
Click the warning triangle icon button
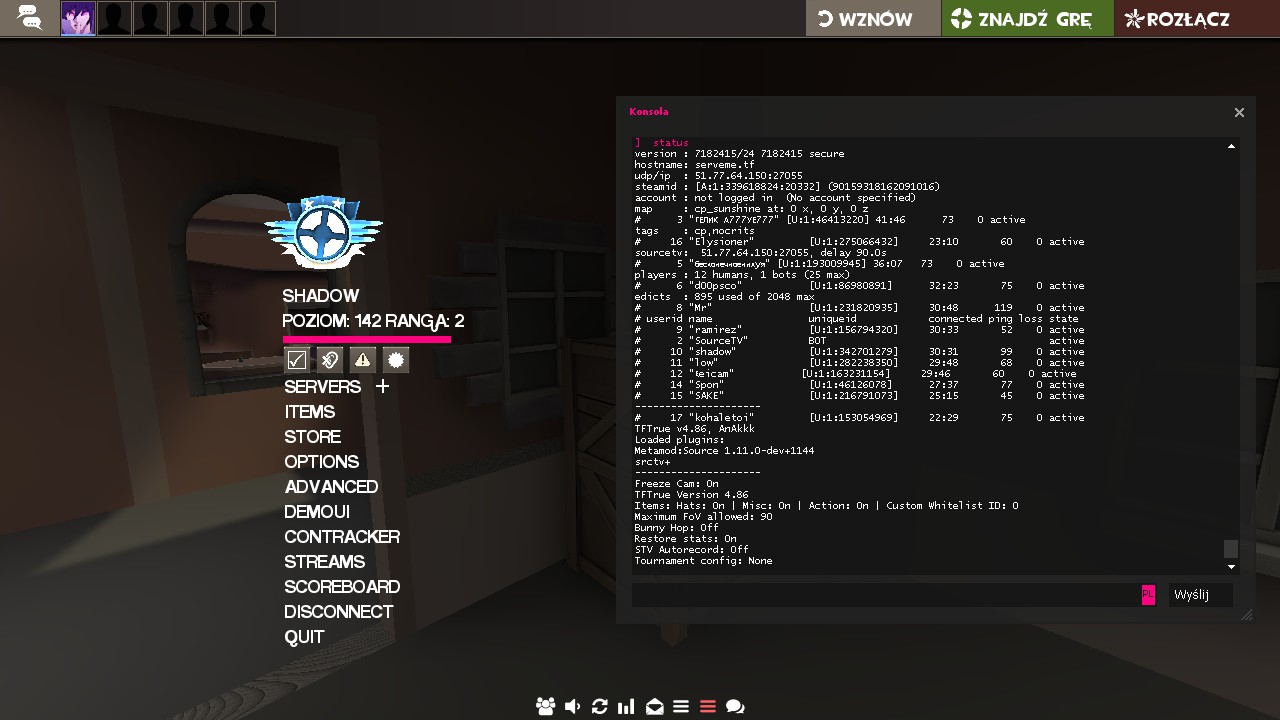pos(362,360)
